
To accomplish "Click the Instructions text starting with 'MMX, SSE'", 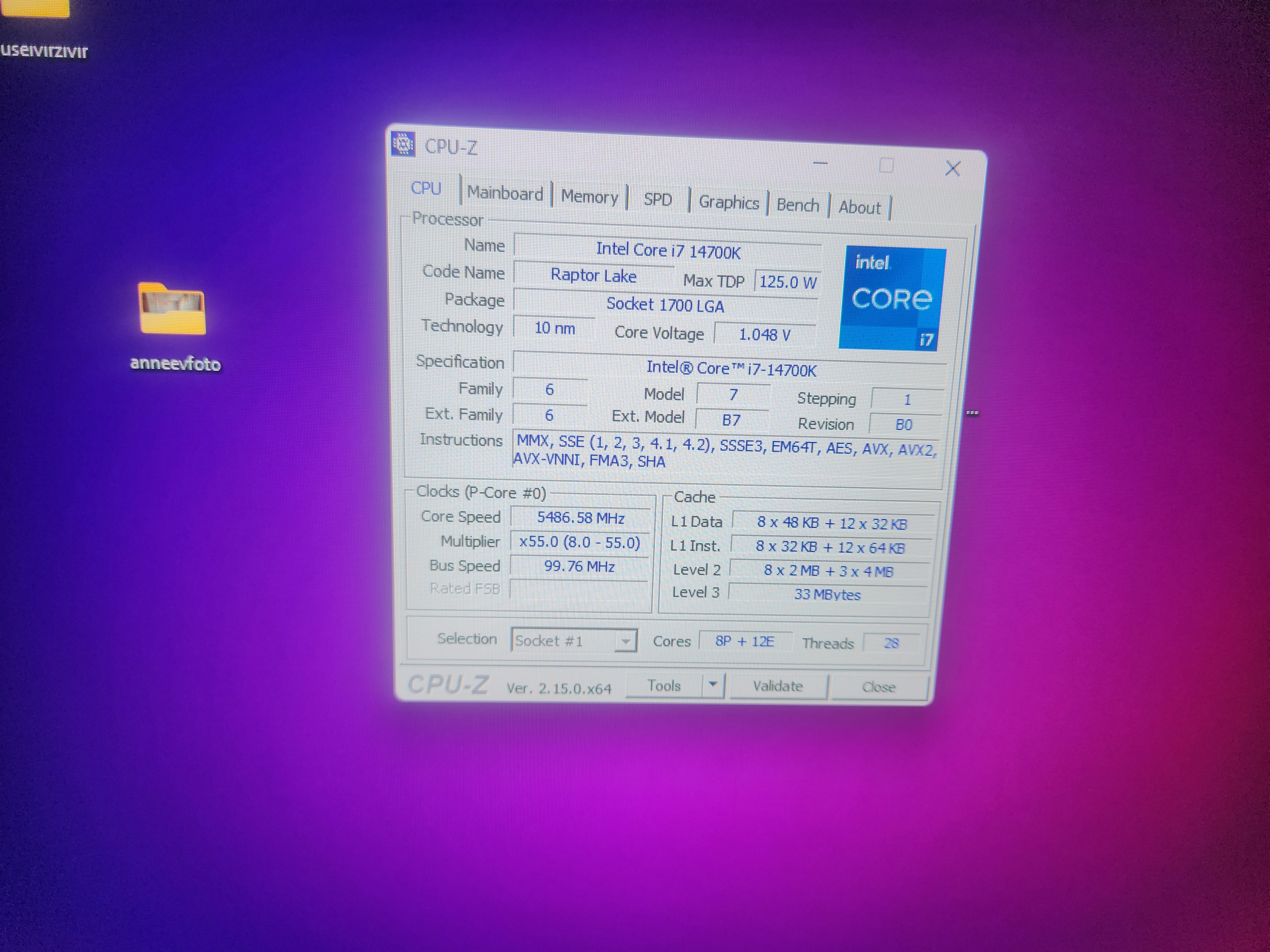I will click(726, 452).
